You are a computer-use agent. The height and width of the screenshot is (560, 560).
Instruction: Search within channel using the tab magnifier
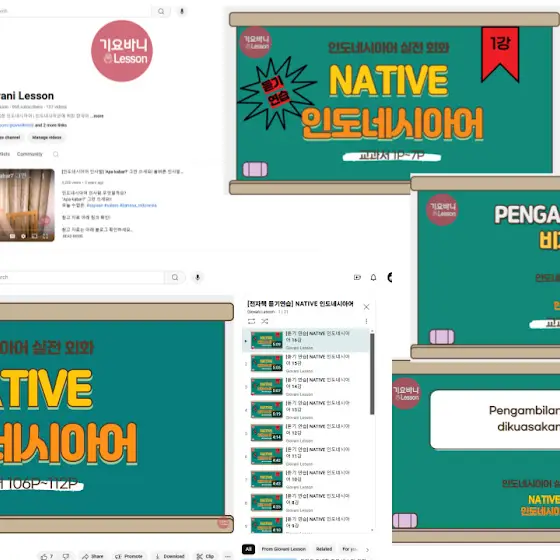(x=56, y=154)
